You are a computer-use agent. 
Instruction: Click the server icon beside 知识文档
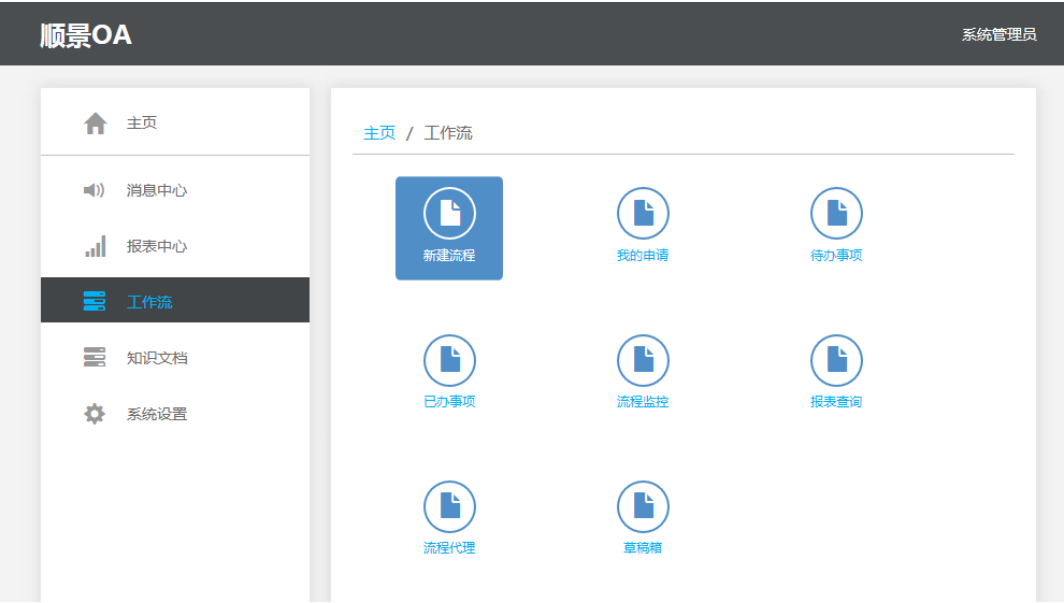pyautogui.click(x=94, y=358)
